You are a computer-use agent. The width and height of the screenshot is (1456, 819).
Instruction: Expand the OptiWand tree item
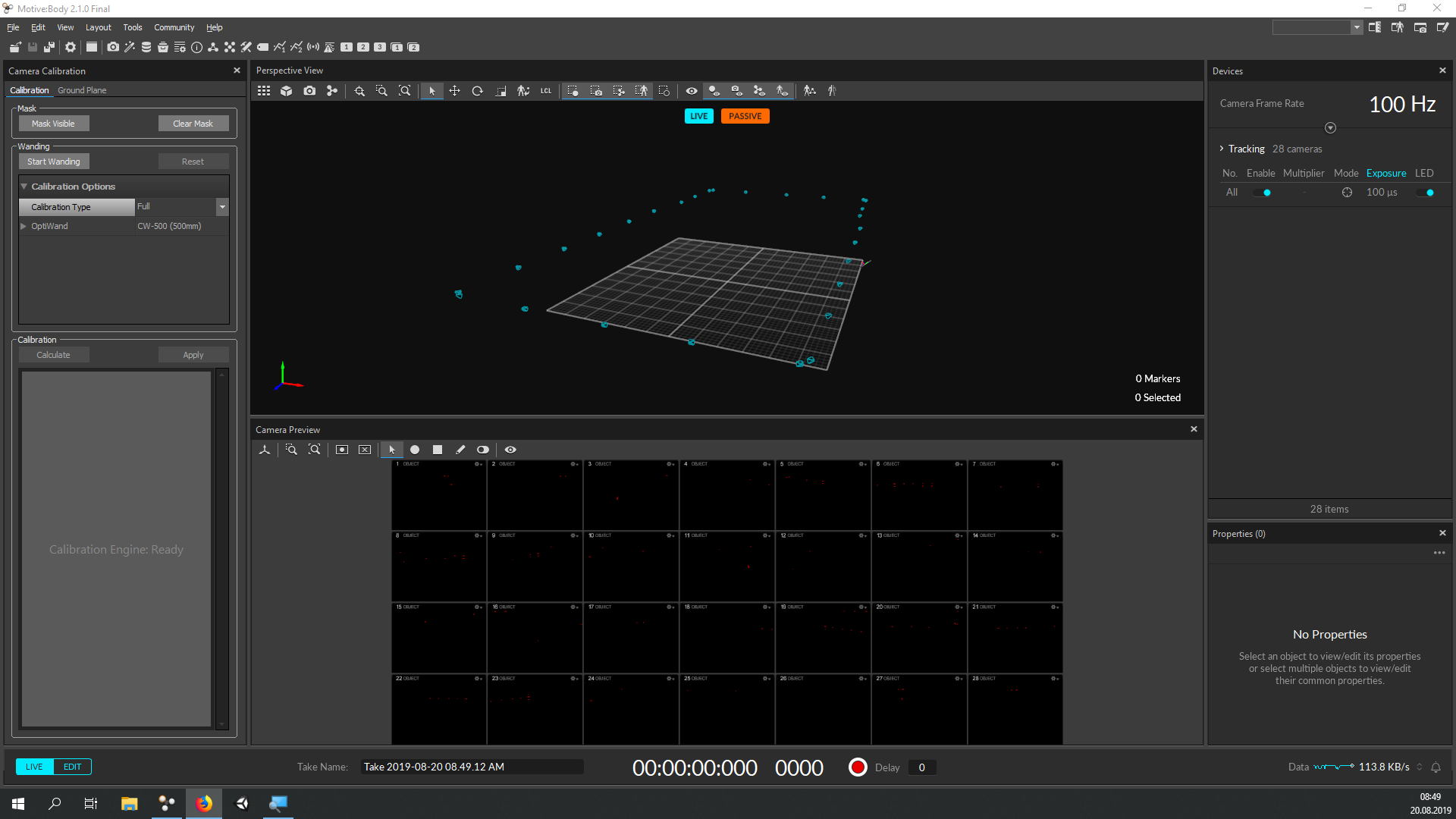click(x=24, y=226)
